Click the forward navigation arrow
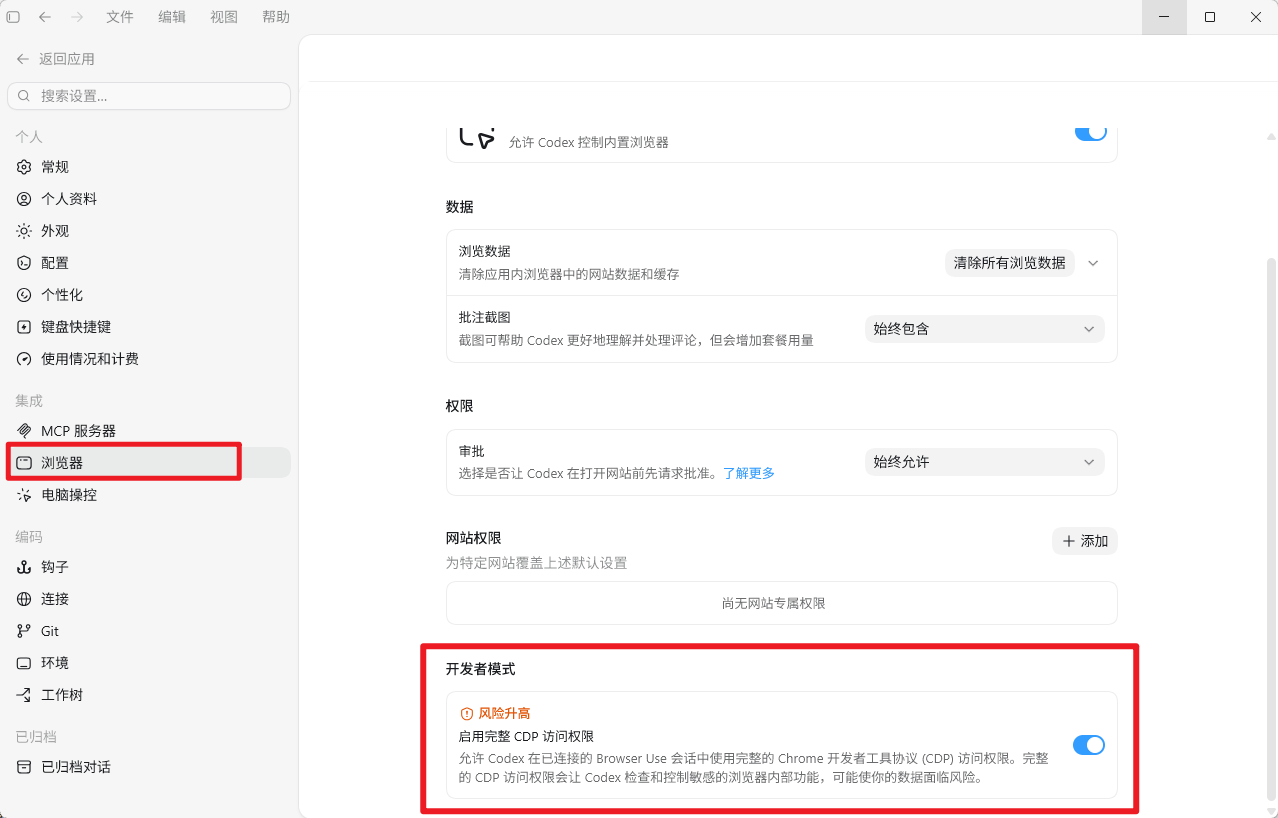 (77, 17)
